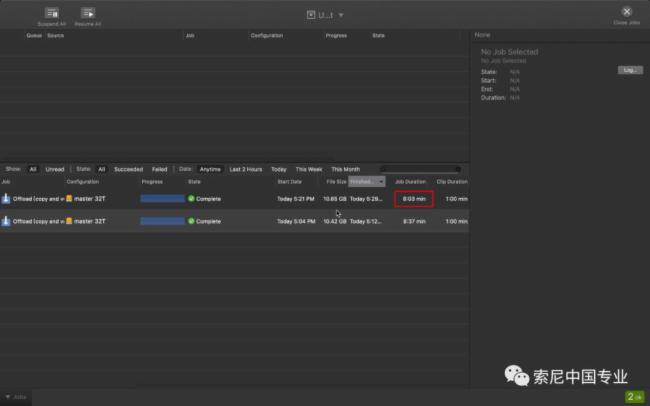Viewport: 650px width, 406px height.
Task: Click the green jobs counter badge
Action: click(635, 397)
